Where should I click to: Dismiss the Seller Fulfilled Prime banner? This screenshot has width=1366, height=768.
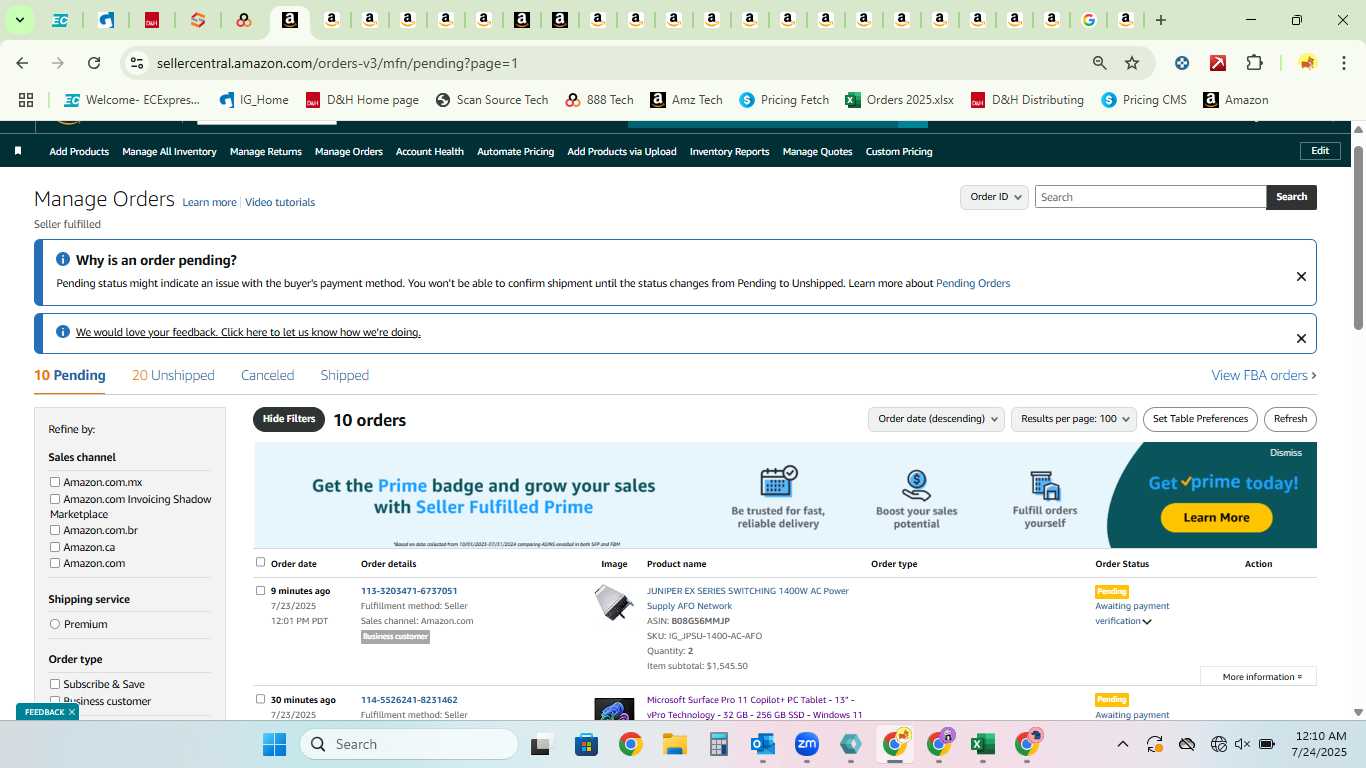[1286, 453]
